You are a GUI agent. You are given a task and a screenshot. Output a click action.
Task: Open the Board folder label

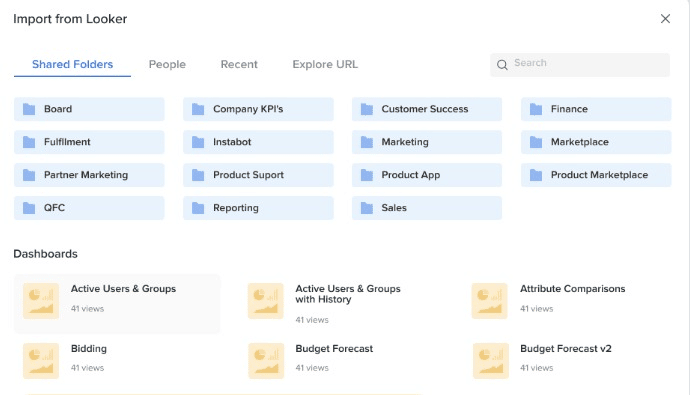click(x=58, y=109)
